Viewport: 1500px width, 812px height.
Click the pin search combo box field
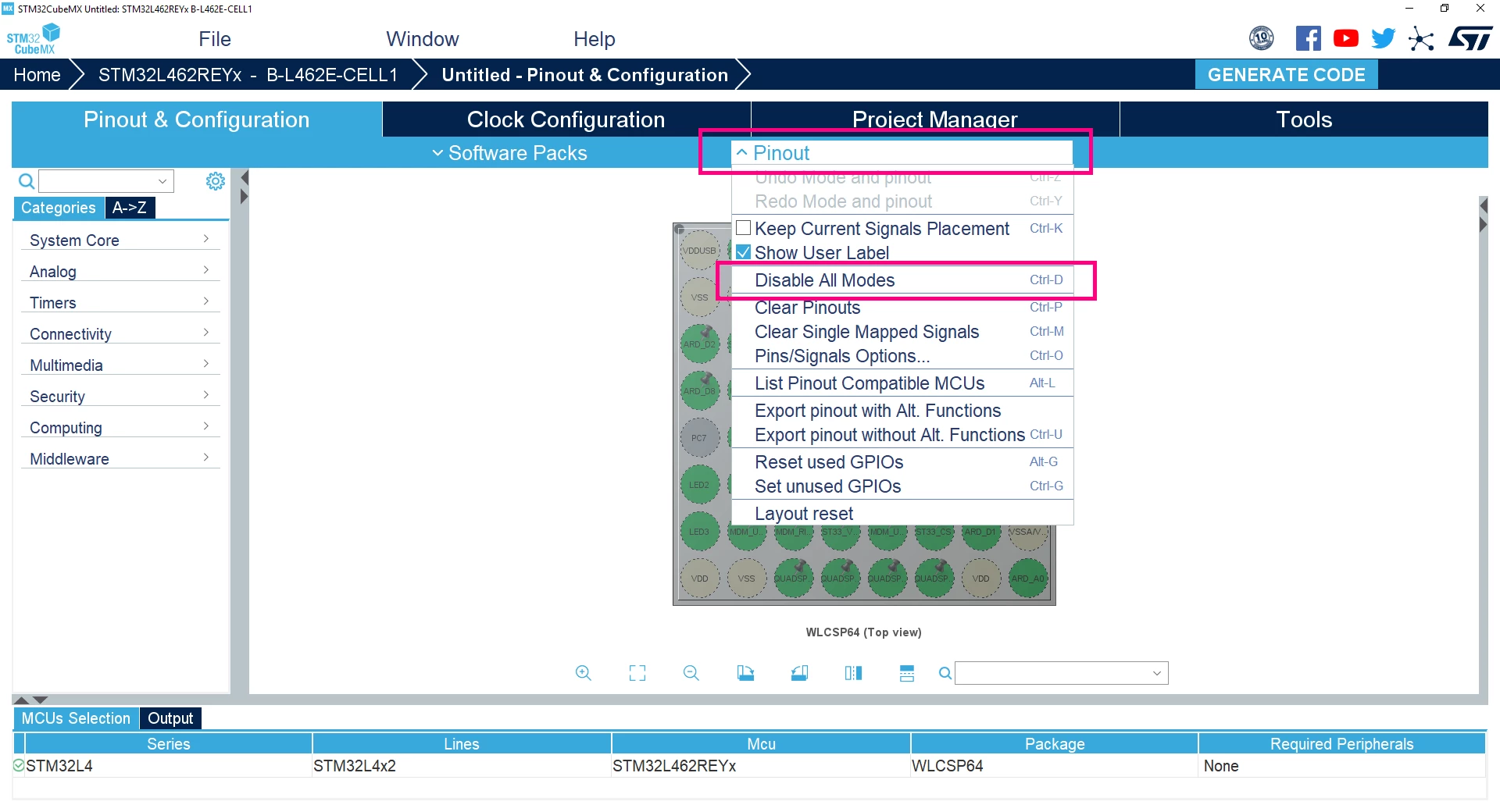pyautogui.click(x=1061, y=673)
